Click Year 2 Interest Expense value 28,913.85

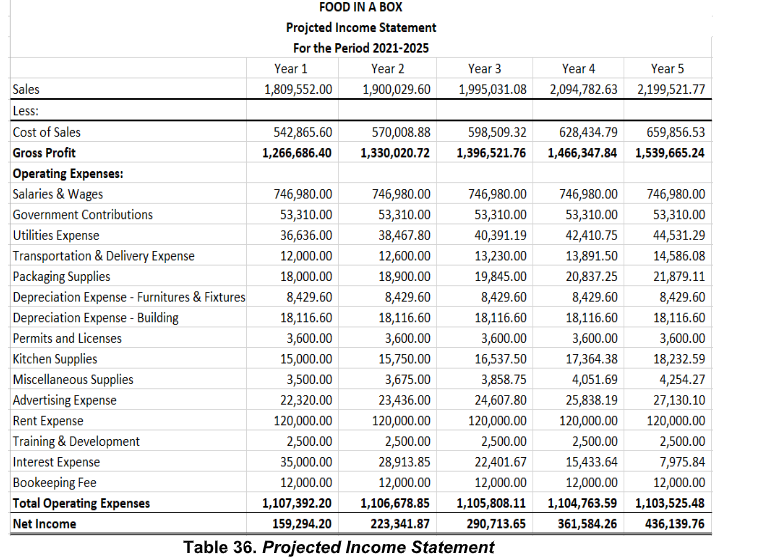click(404, 462)
